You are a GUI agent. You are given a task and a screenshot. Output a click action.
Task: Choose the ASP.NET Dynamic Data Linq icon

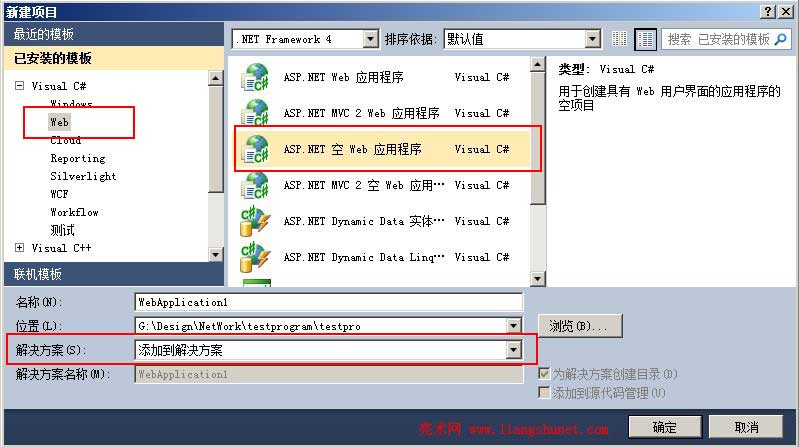255,257
